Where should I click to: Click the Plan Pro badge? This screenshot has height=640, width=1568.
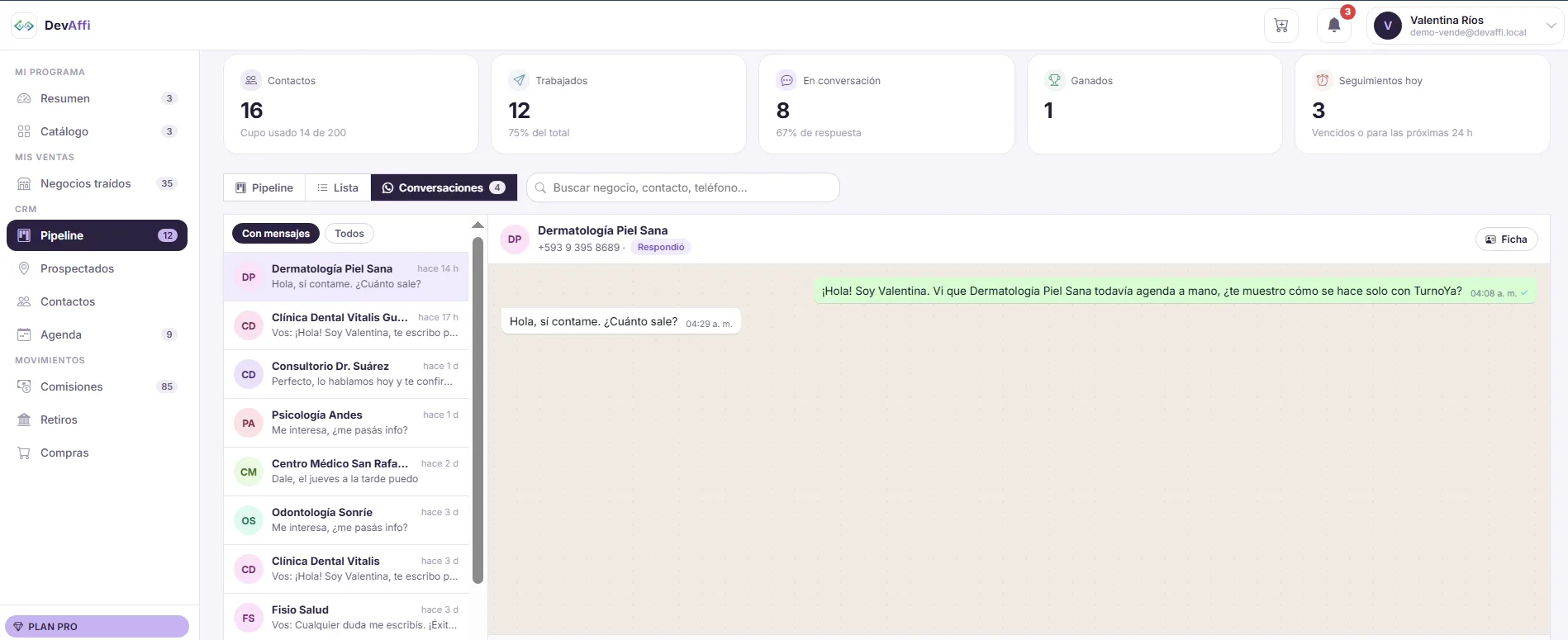click(x=97, y=627)
